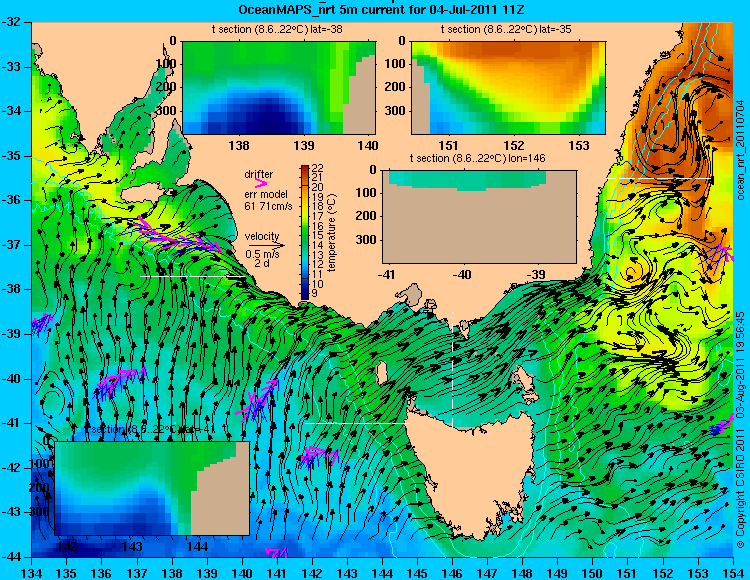This screenshot has width=750, height=580.
Task: Click '152' on the lat=-35 section axis
Action: click(514, 145)
